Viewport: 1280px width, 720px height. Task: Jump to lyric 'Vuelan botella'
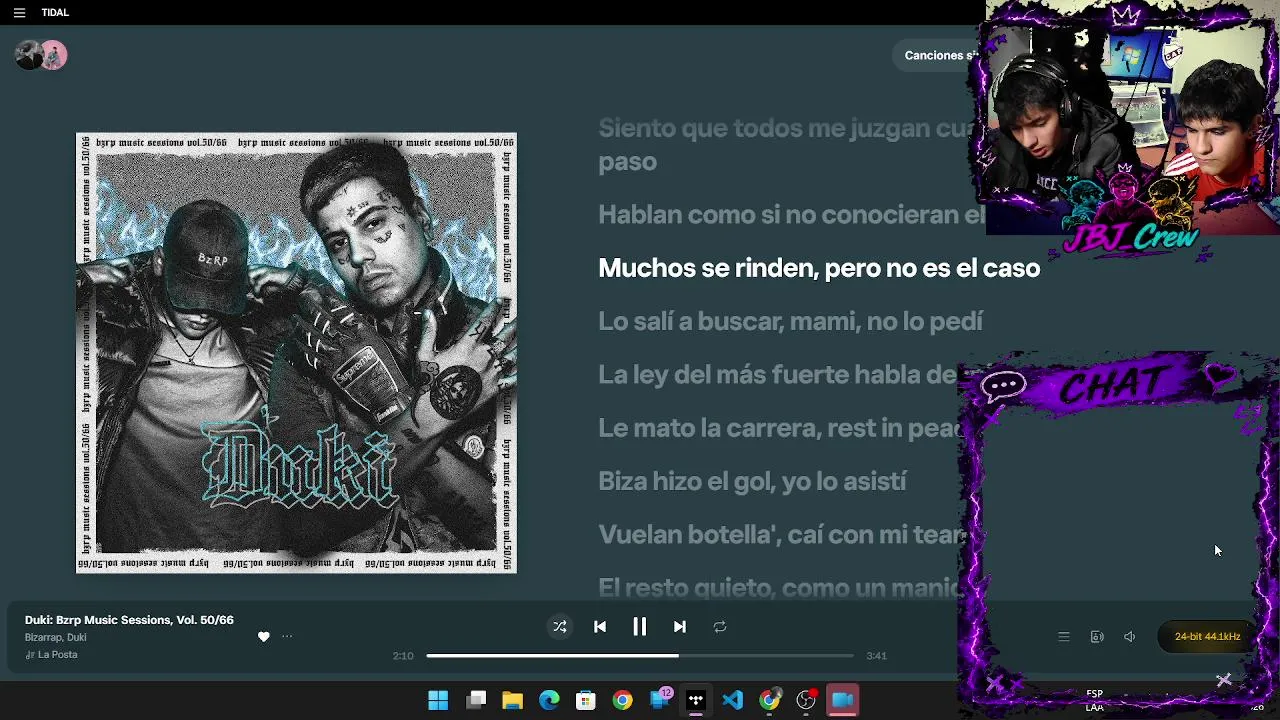coord(782,535)
